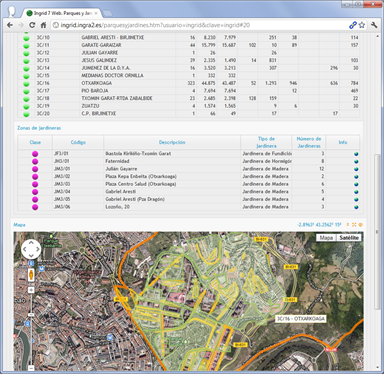This screenshot has height=374, width=384.
Task: Click the green status dot for 3C/10
Action: [x=26, y=38]
